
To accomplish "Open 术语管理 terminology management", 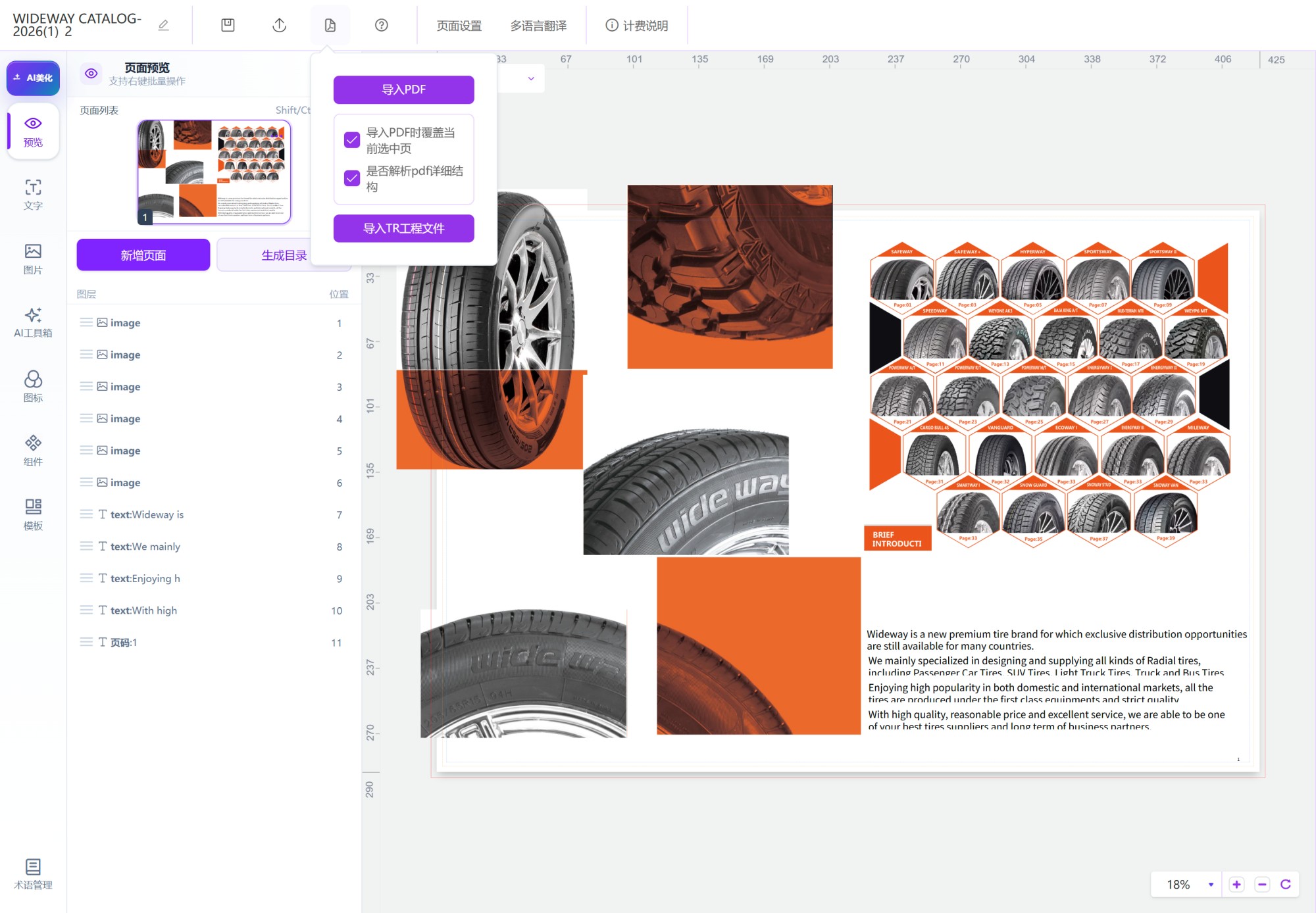I will click(x=33, y=875).
